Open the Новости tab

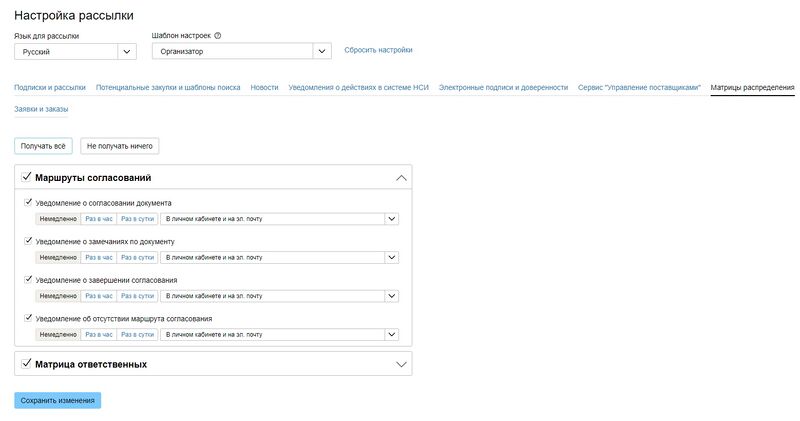coord(264,88)
